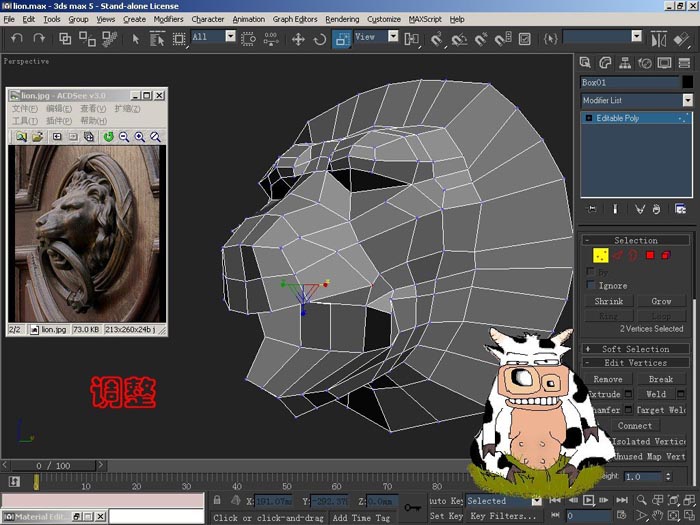Toggle the By Vertex checkbox
700x525 pixels.
pos(591,271)
